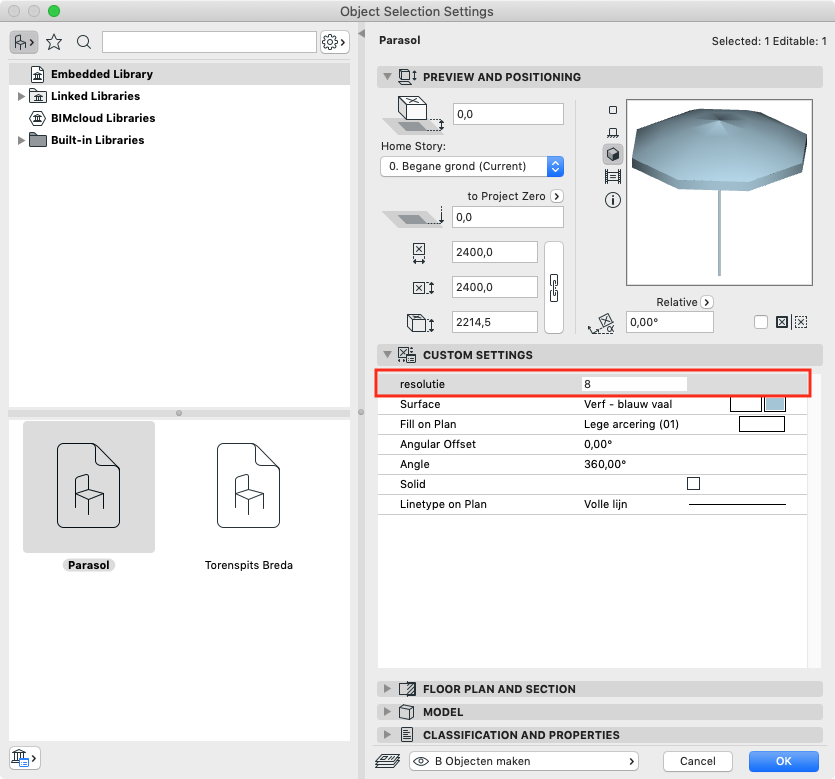Viewport: 835px width, 779px height.
Task: Edit the first 2400,0 dimension field
Action: [495, 252]
